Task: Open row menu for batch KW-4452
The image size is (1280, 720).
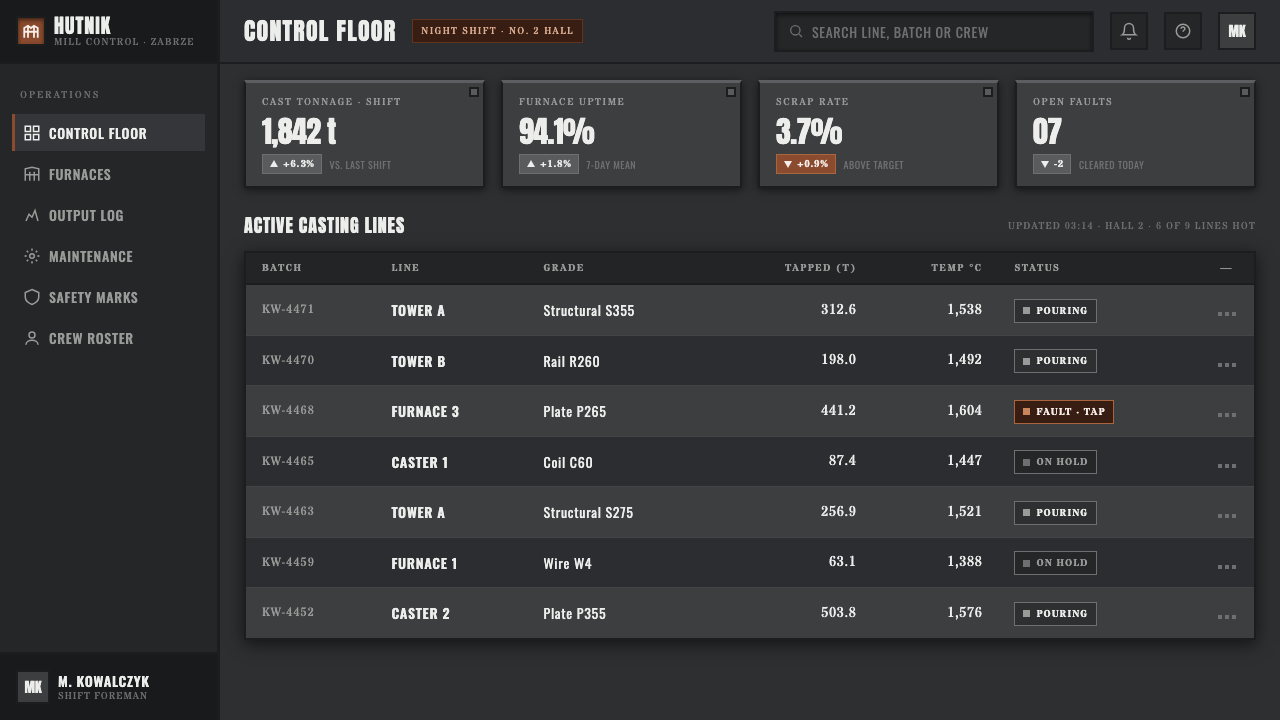Action: pyautogui.click(x=1227, y=616)
